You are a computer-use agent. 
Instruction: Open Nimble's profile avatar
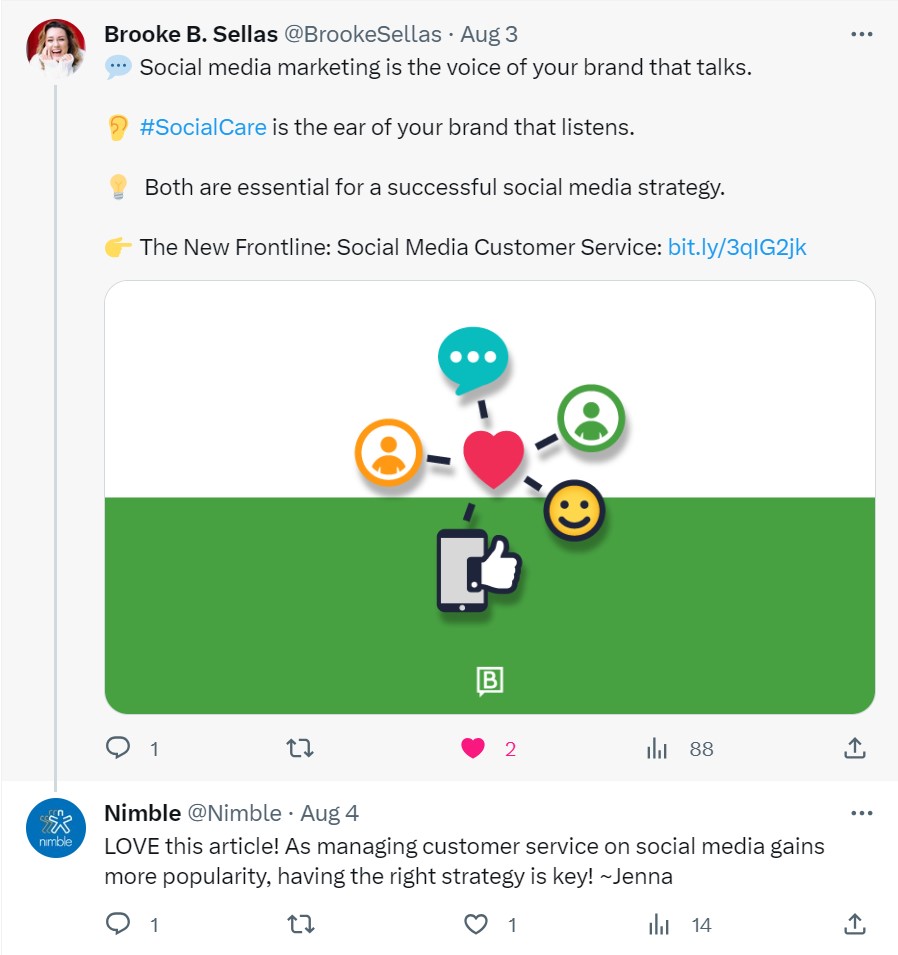(56, 828)
